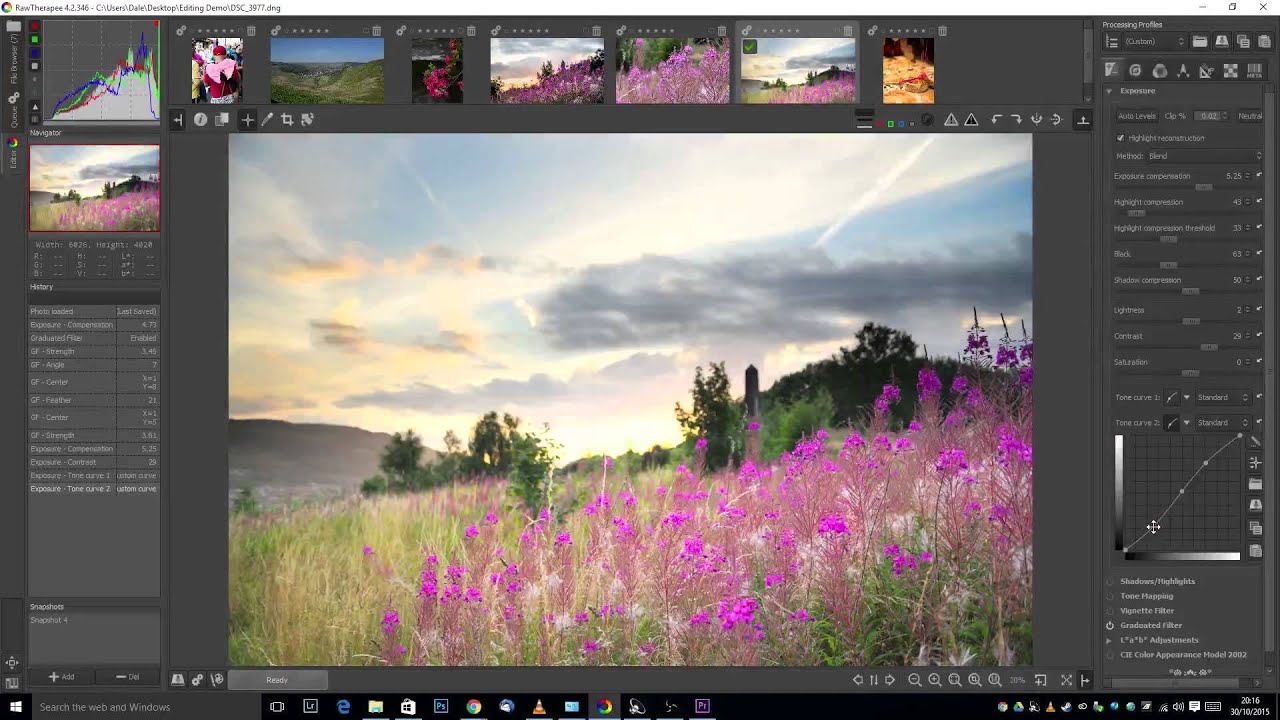Load a processing profile from file
The image size is (1280, 720).
(x=1200, y=41)
